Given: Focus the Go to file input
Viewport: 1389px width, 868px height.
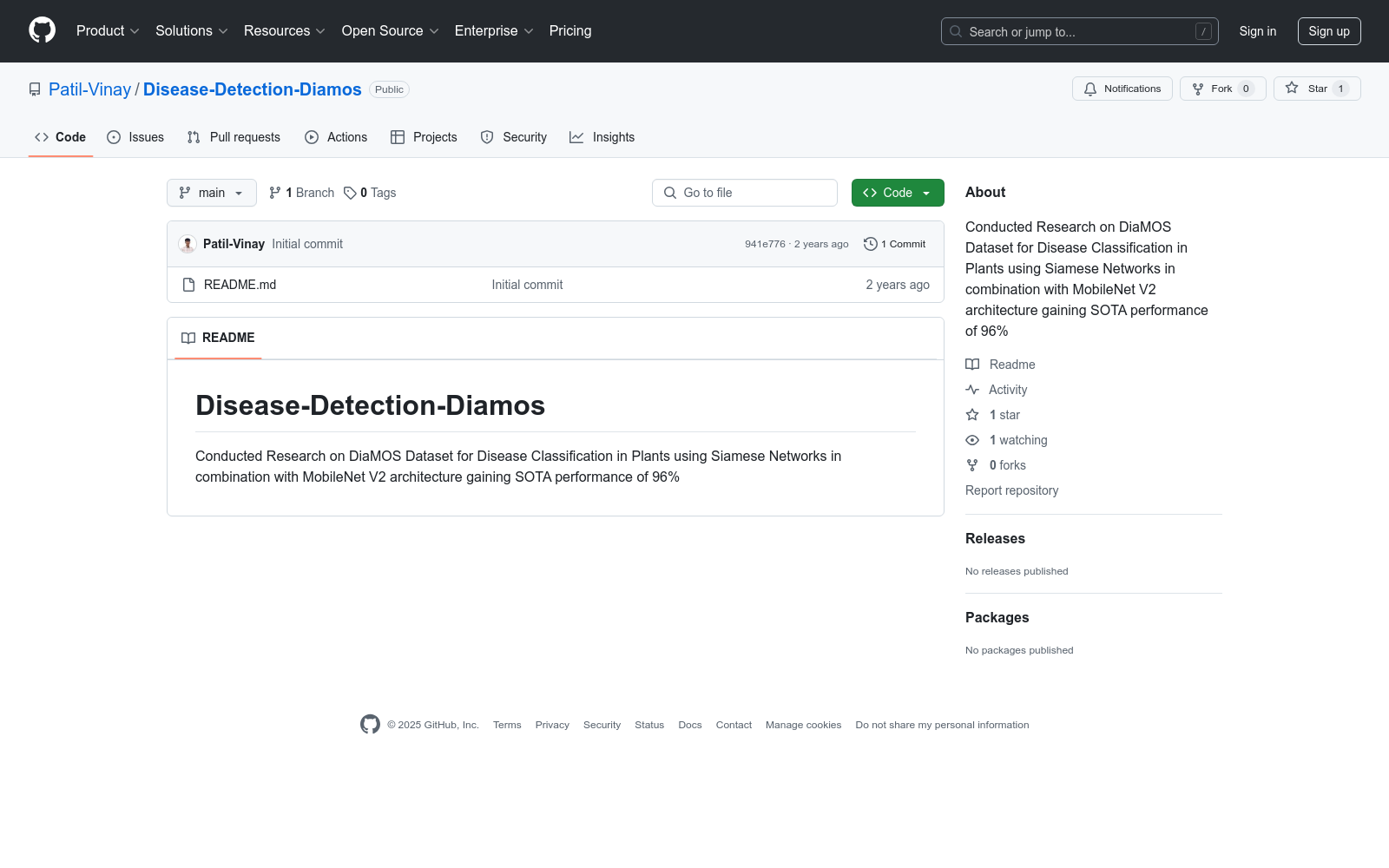Looking at the screenshot, I should (x=745, y=193).
